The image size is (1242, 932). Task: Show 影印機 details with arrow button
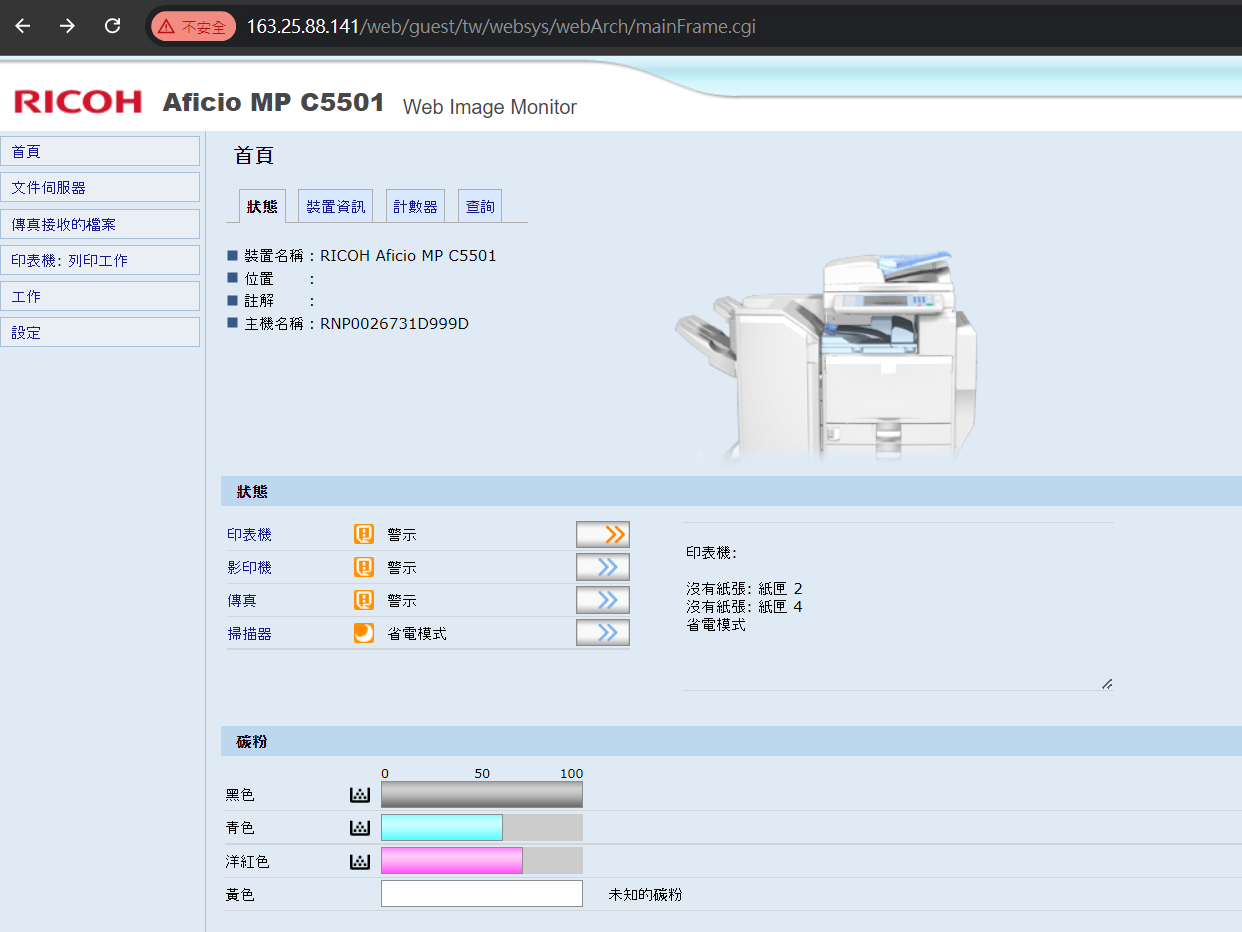click(x=603, y=568)
